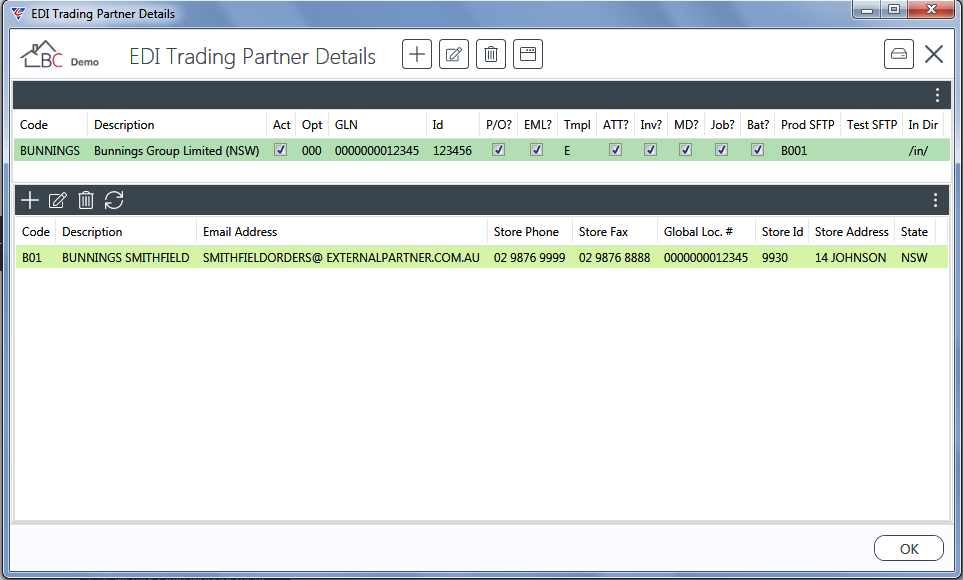Click the Opt column header
The width and height of the screenshot is (963, 580).
[x=312, y=125]
